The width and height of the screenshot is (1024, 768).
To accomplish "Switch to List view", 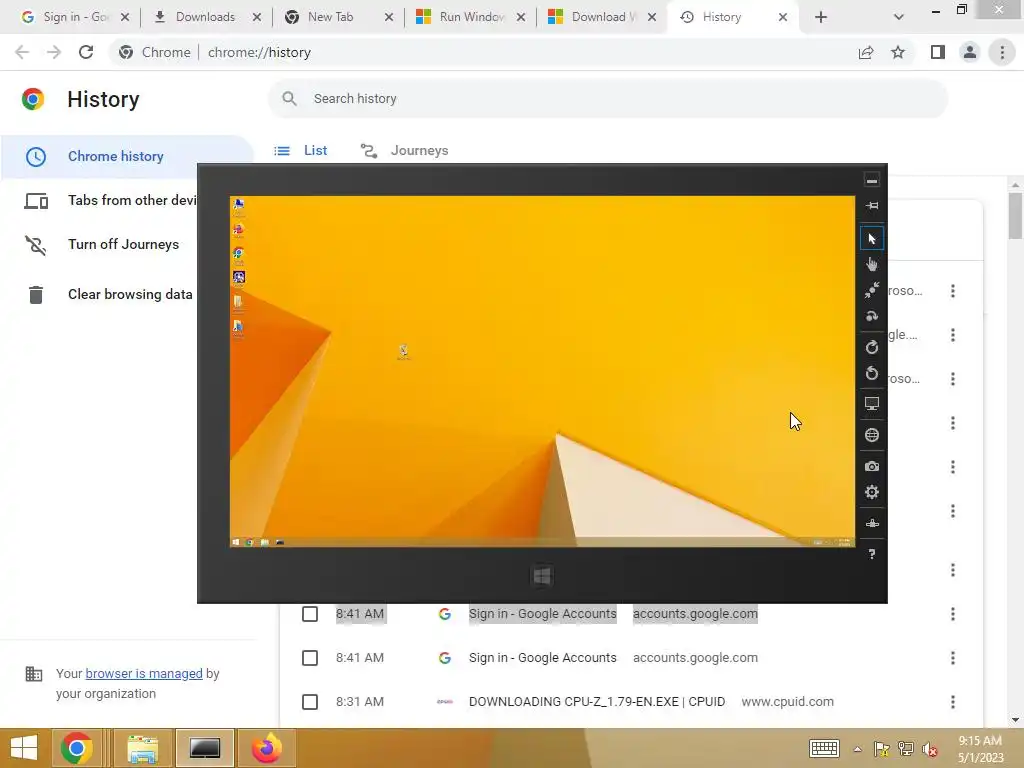I will click(x=301, y=151).
